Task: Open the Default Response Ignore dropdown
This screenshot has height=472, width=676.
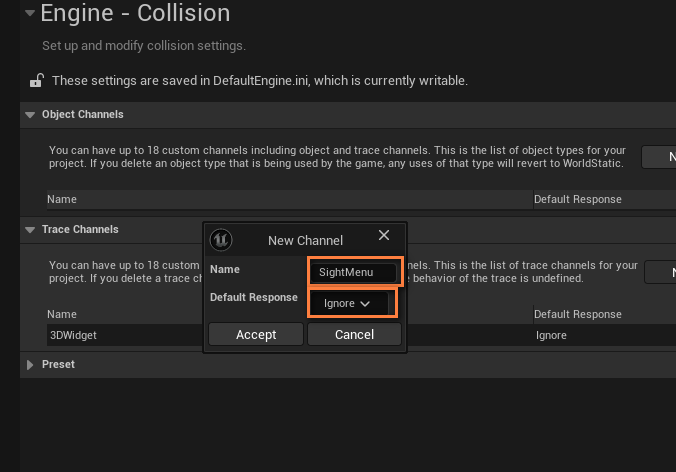Action: point(349,303)
